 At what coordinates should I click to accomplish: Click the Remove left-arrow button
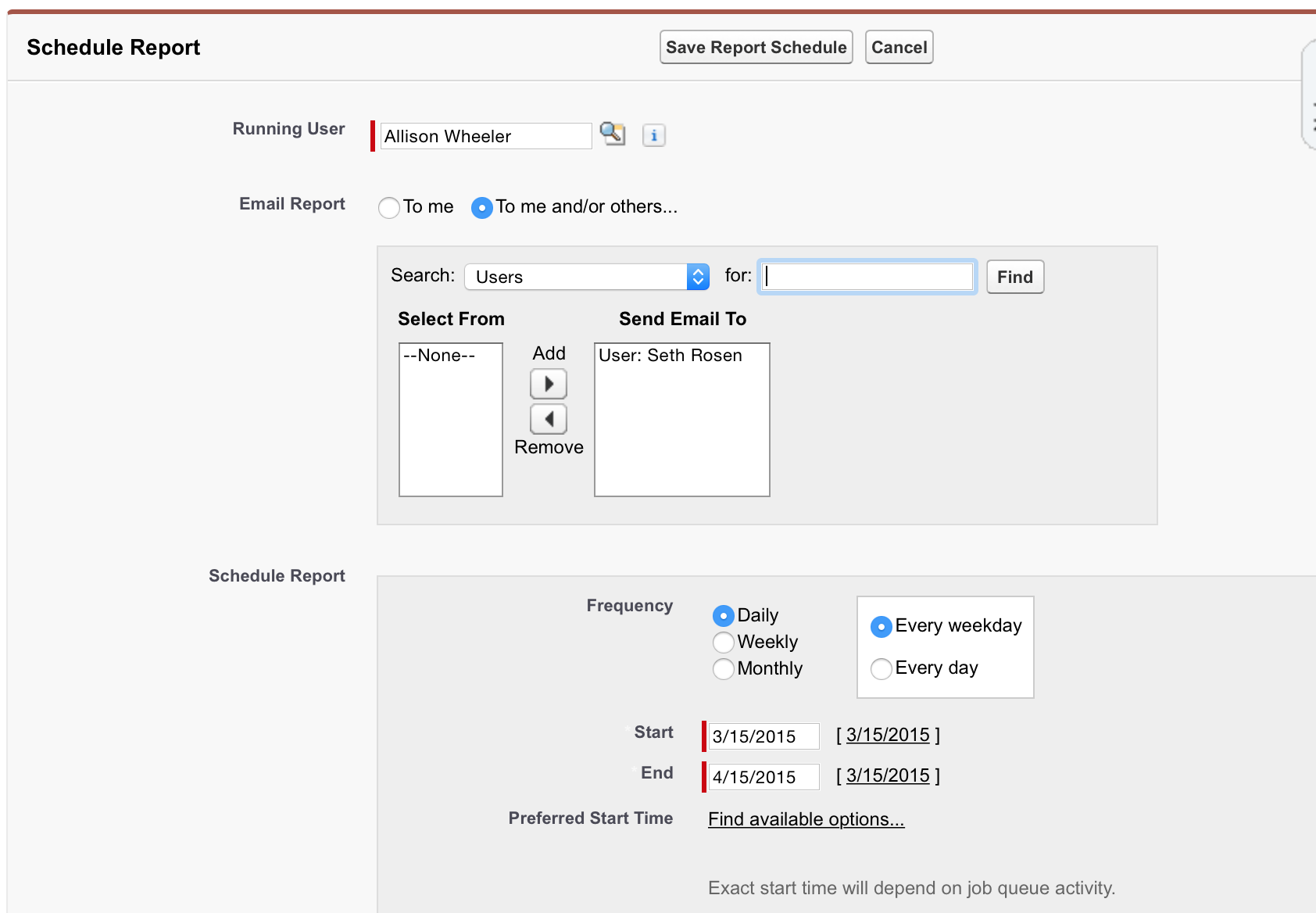[x=549, y=419]
